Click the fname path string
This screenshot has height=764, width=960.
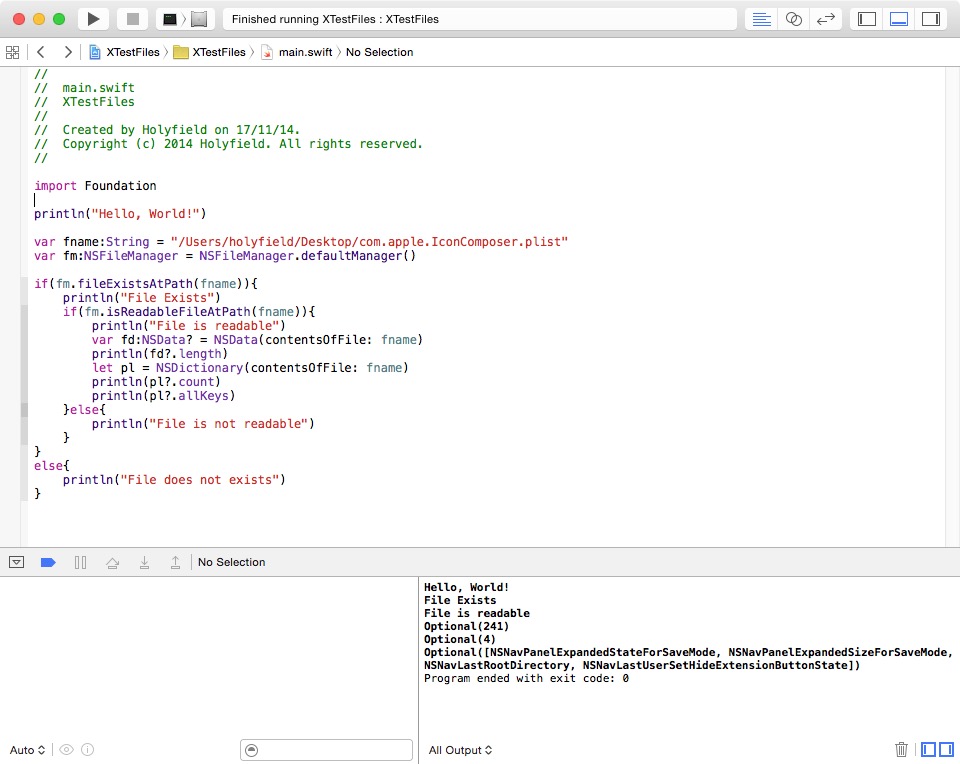coord(369,242)
